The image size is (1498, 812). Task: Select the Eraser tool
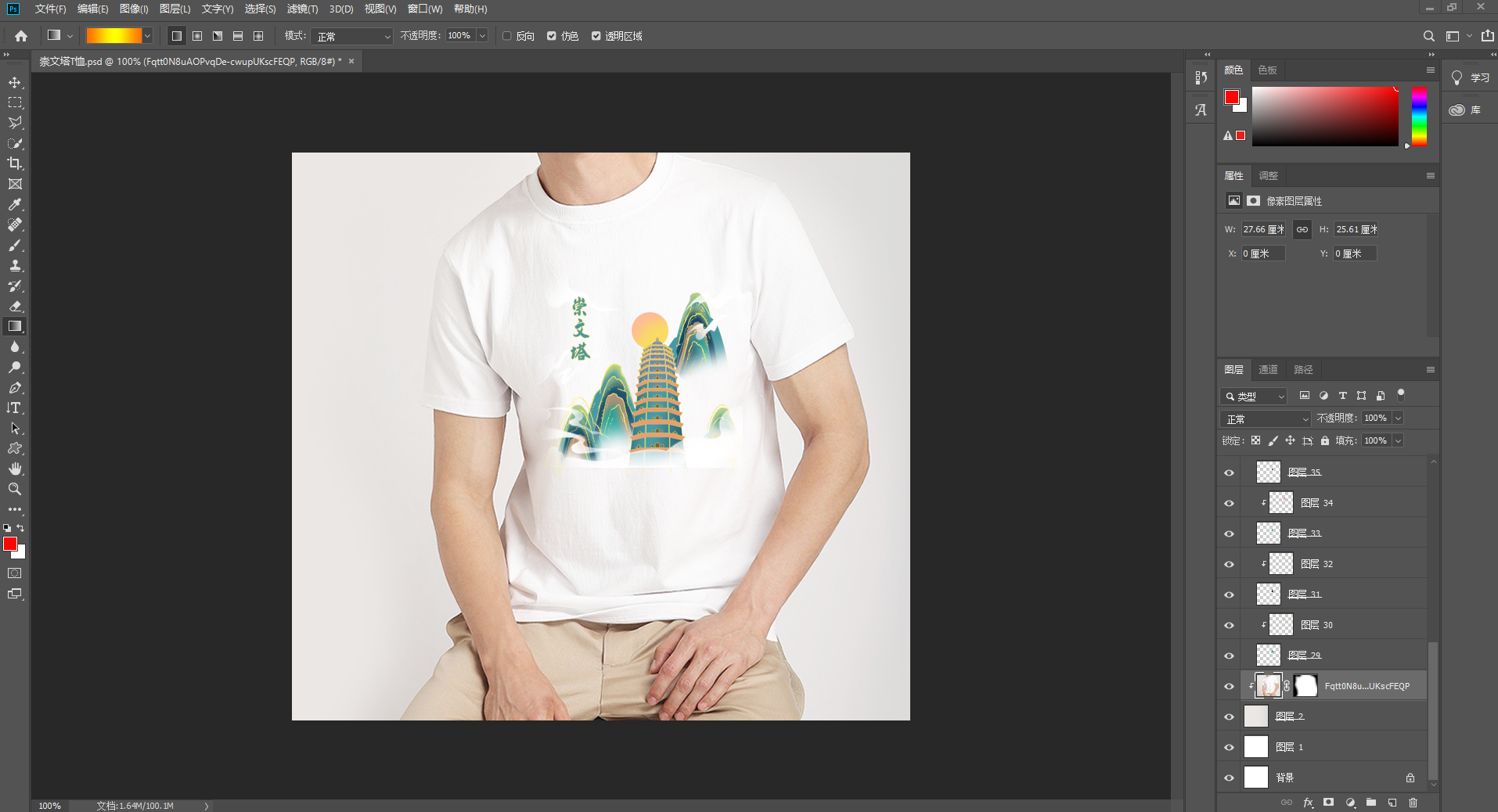coord(15,306)
